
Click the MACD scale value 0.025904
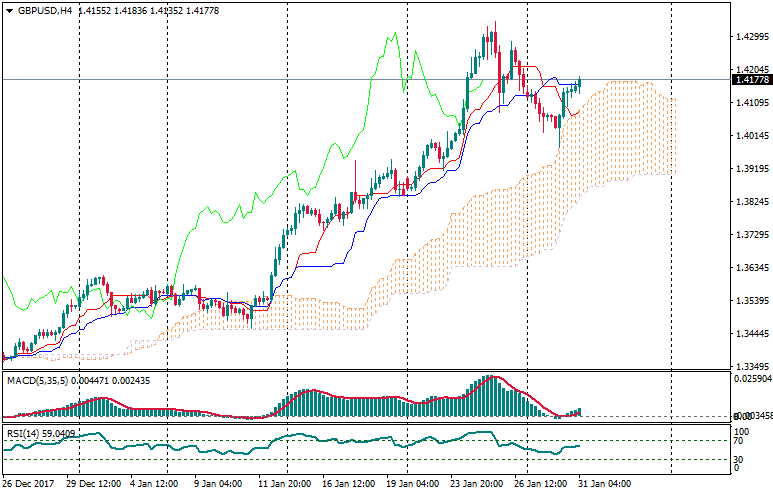(x=752, y=380)
